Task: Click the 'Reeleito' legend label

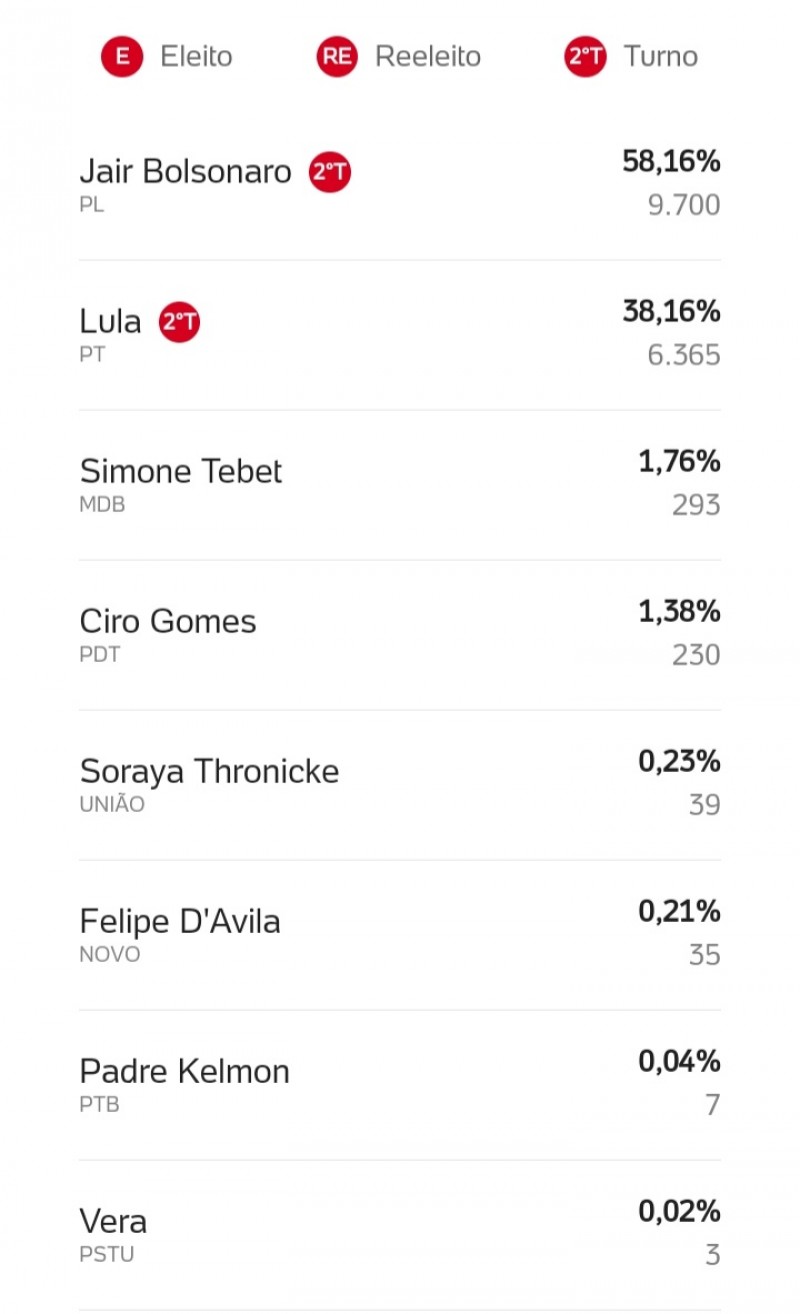Action: [x=428, y=57]
